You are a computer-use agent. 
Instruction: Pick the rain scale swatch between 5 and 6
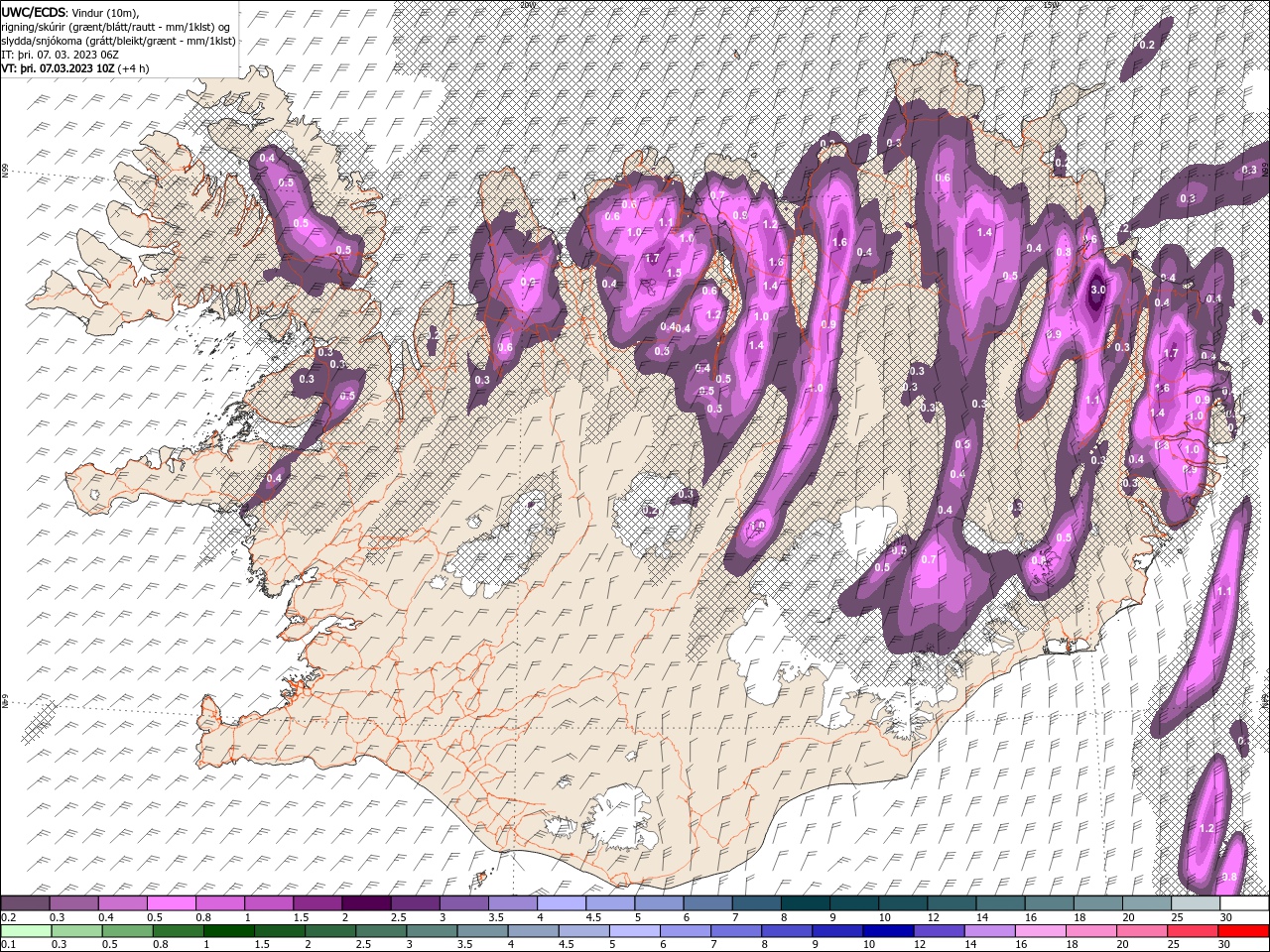click(635, 930)
